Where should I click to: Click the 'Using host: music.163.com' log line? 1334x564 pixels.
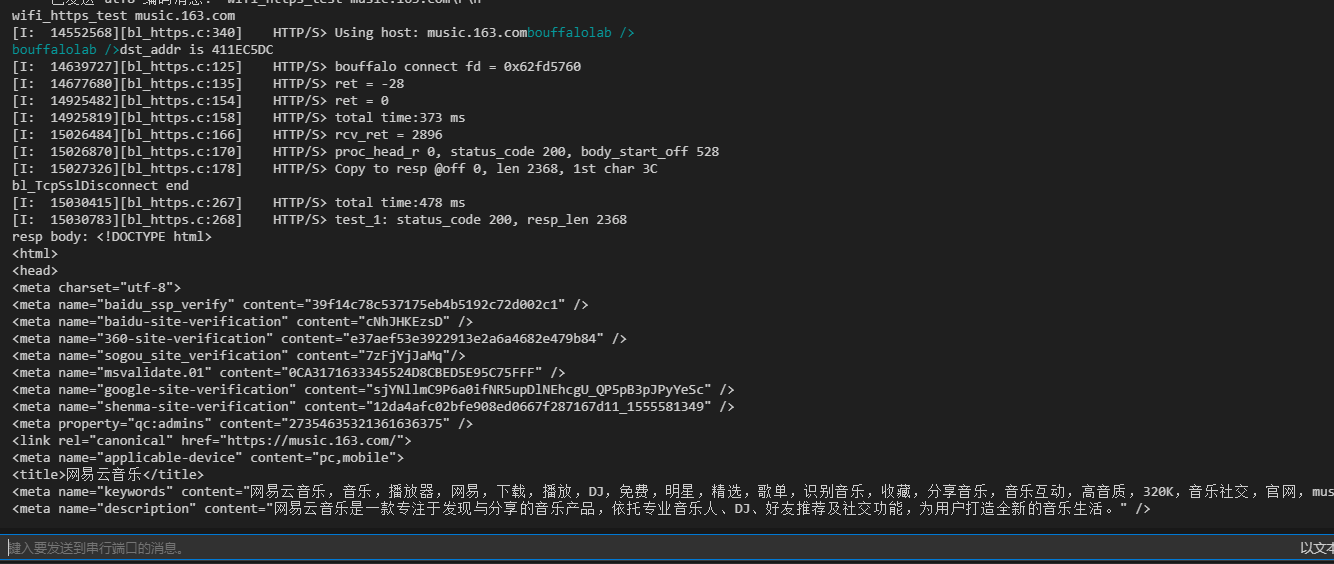pos(323,33)
